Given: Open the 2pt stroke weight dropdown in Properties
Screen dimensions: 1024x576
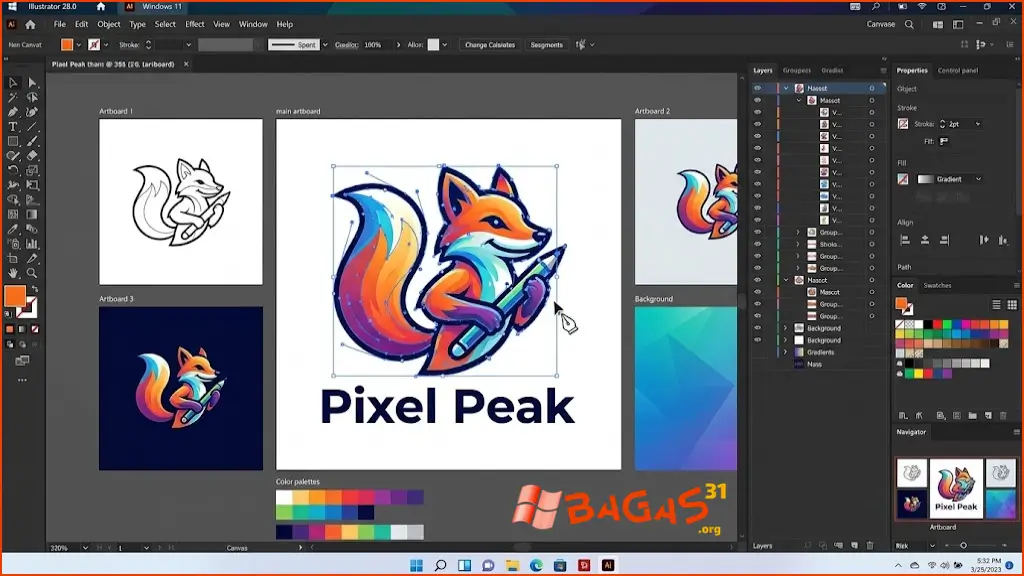Looking at the screenshot, I should click(x=978, y=124).
